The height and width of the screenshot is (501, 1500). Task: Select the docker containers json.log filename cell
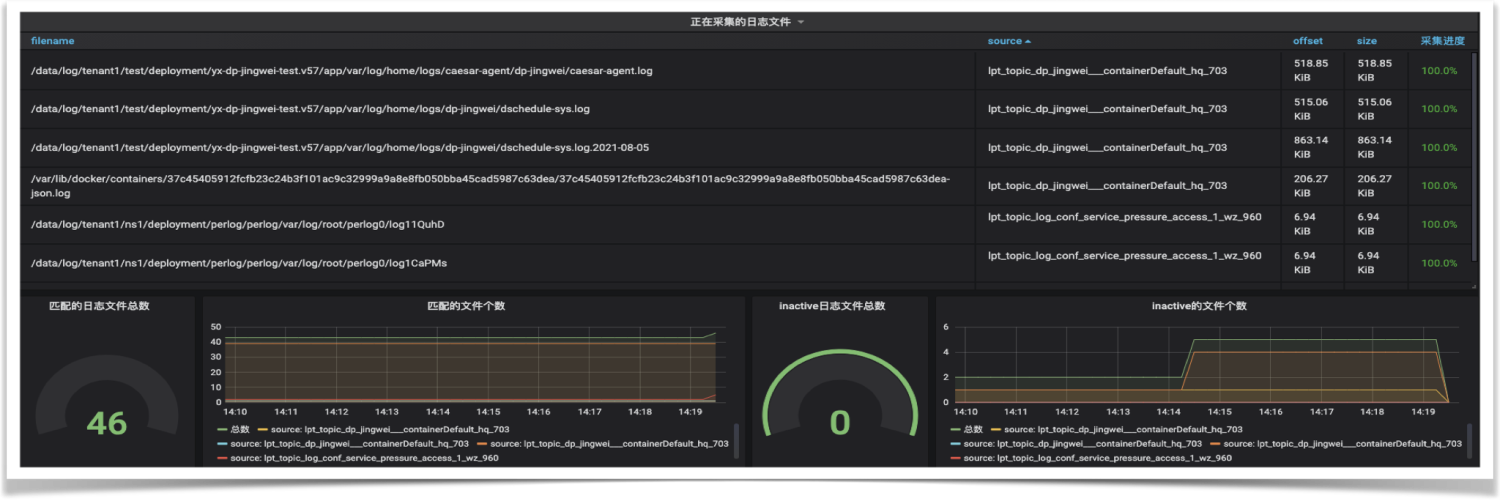pos(499,186)
